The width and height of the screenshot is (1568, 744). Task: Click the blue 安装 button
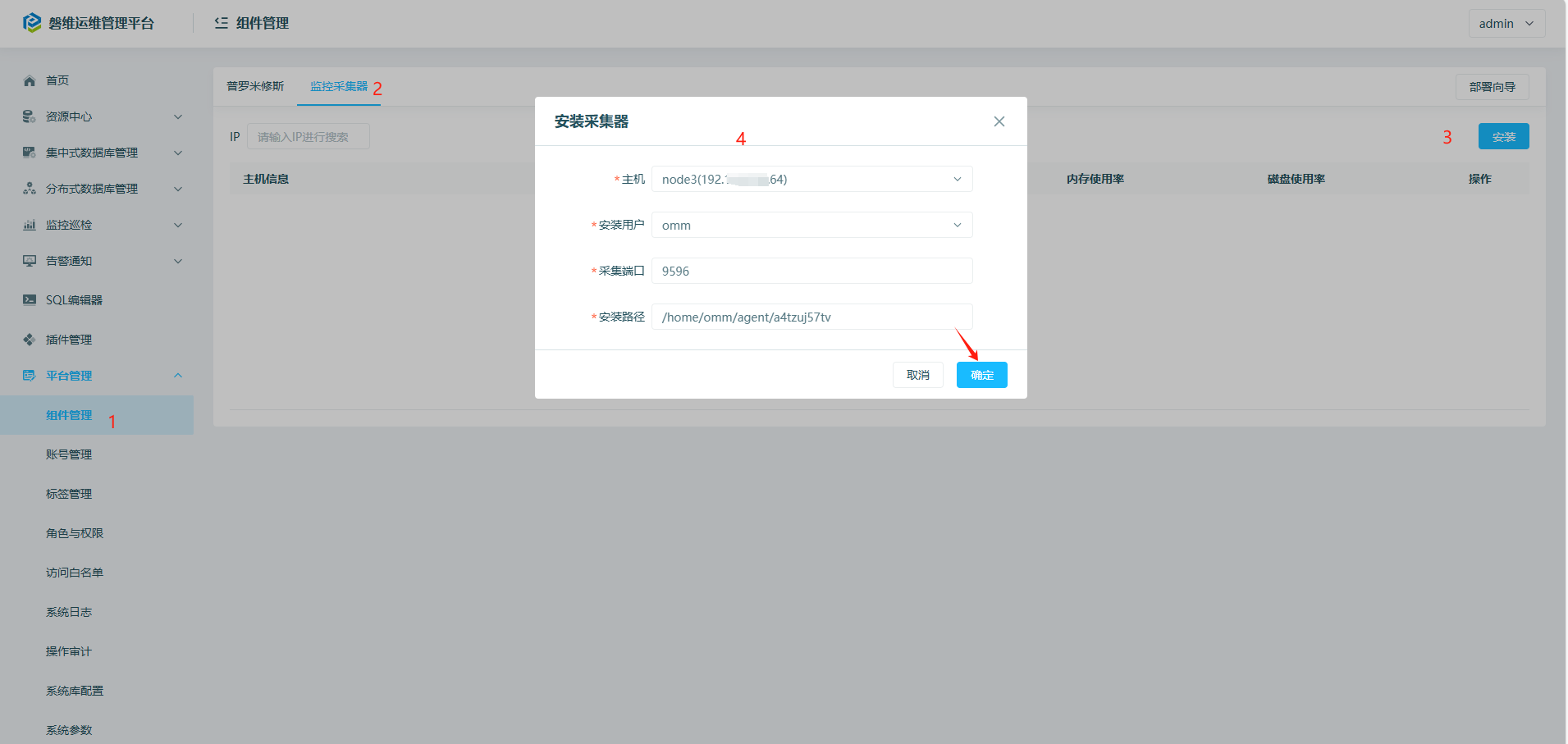point(1504,136)
